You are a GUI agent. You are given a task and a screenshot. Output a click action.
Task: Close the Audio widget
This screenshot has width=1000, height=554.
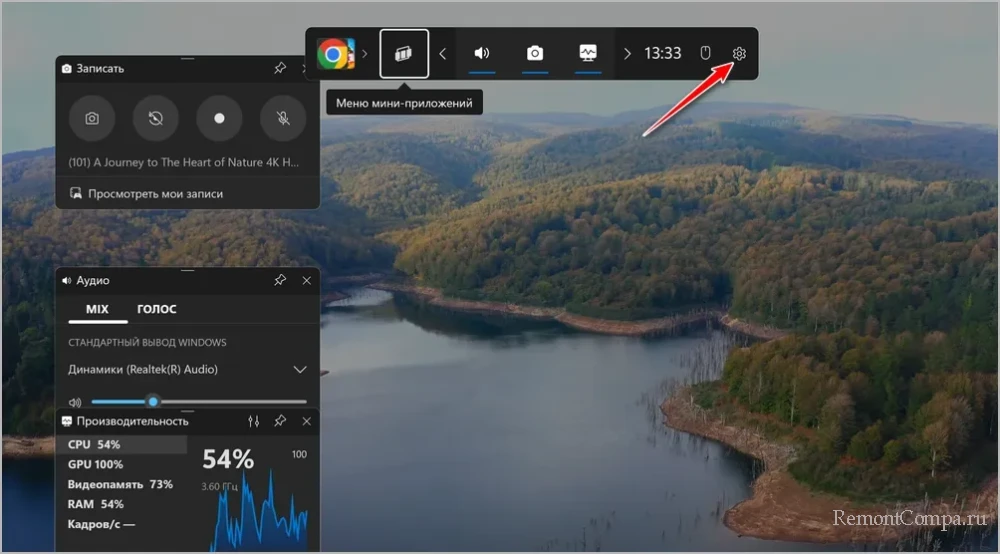[x=307, y=281]
